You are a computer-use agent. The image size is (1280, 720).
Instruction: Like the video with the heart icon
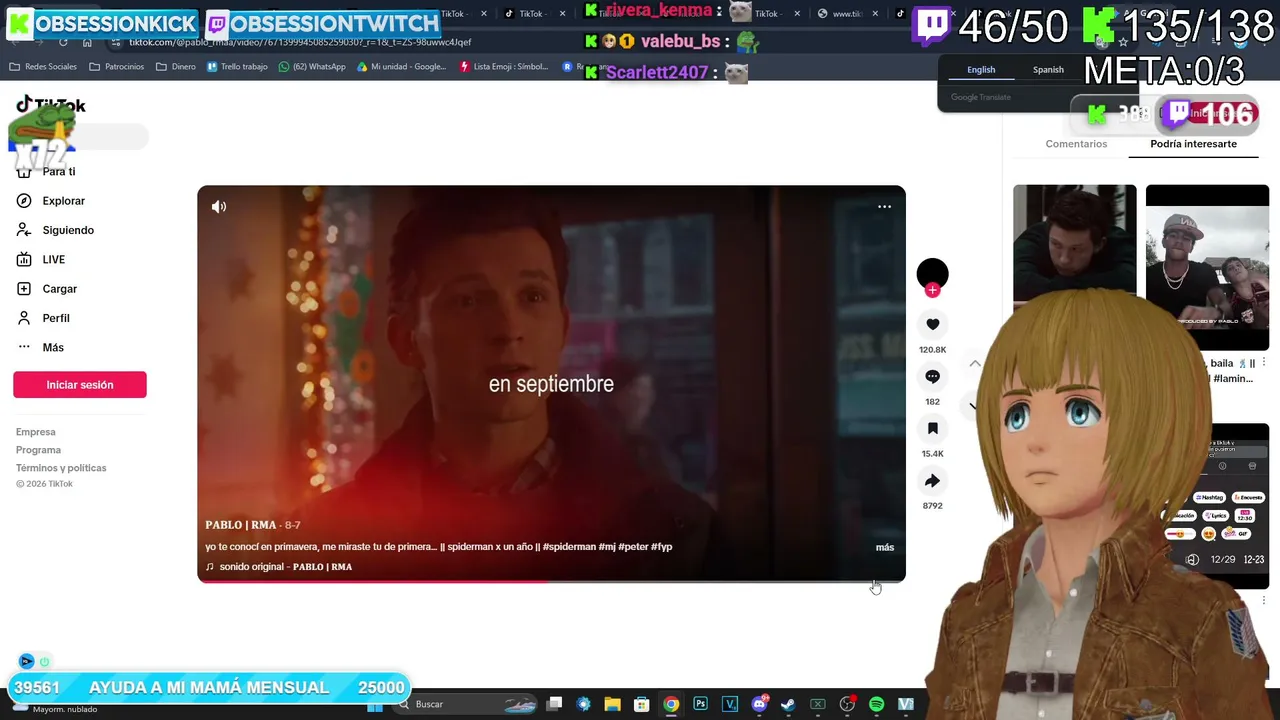(x=932, y=324)
